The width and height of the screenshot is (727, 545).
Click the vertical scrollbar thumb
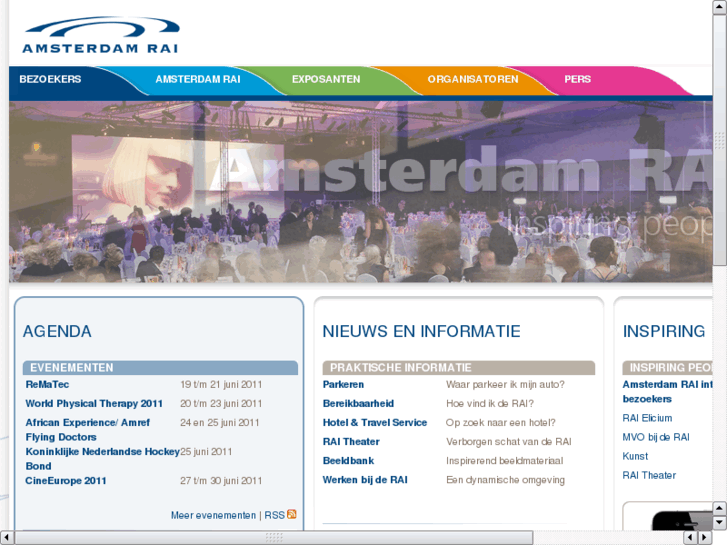[x=720, y=140]
